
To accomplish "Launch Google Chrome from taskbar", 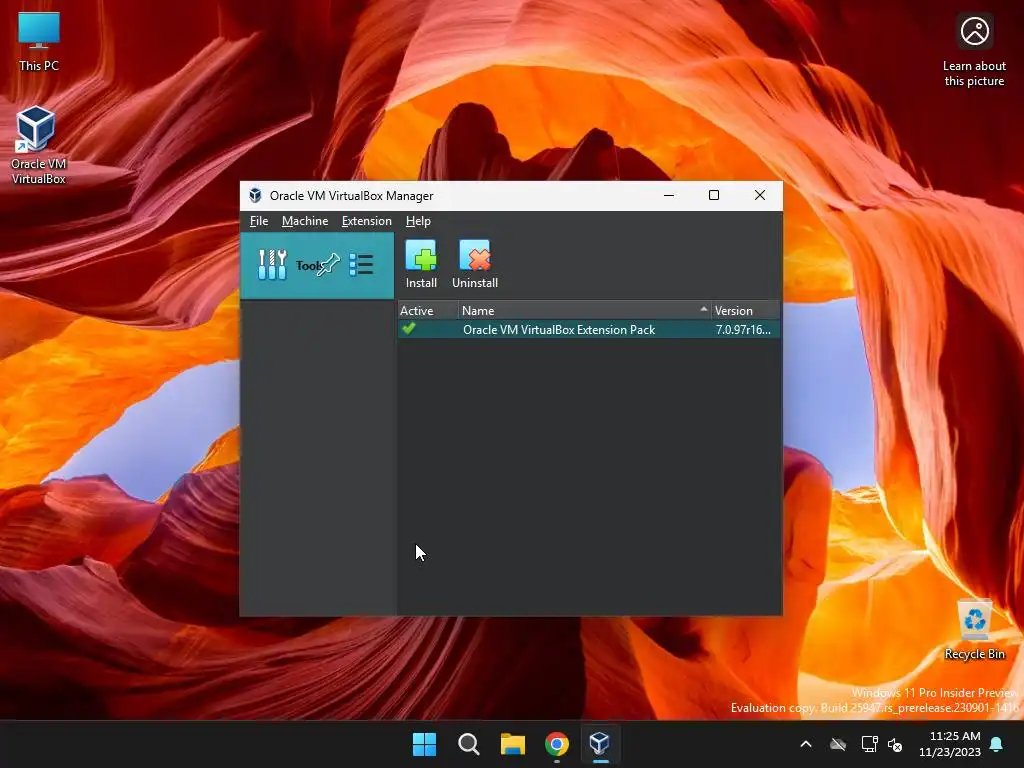I will 557,744.
